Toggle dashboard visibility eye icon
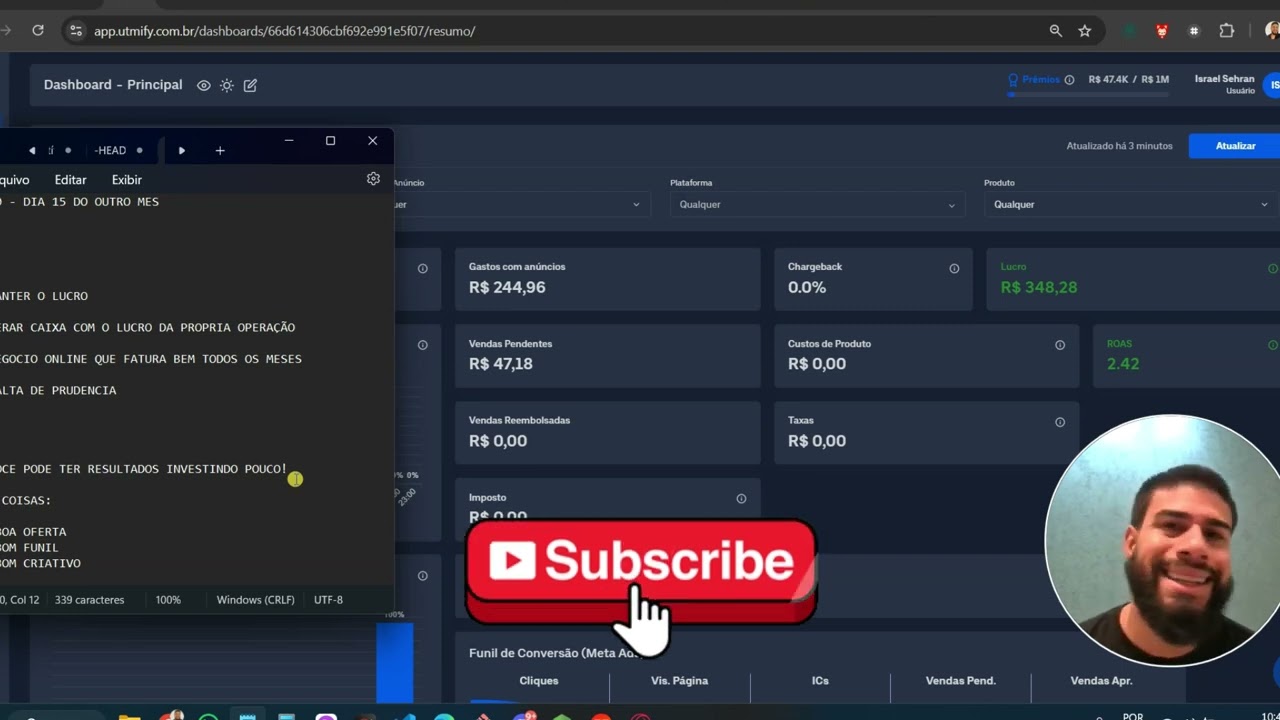Screen dimensions: 1280x720 click(x=204, y=85)
